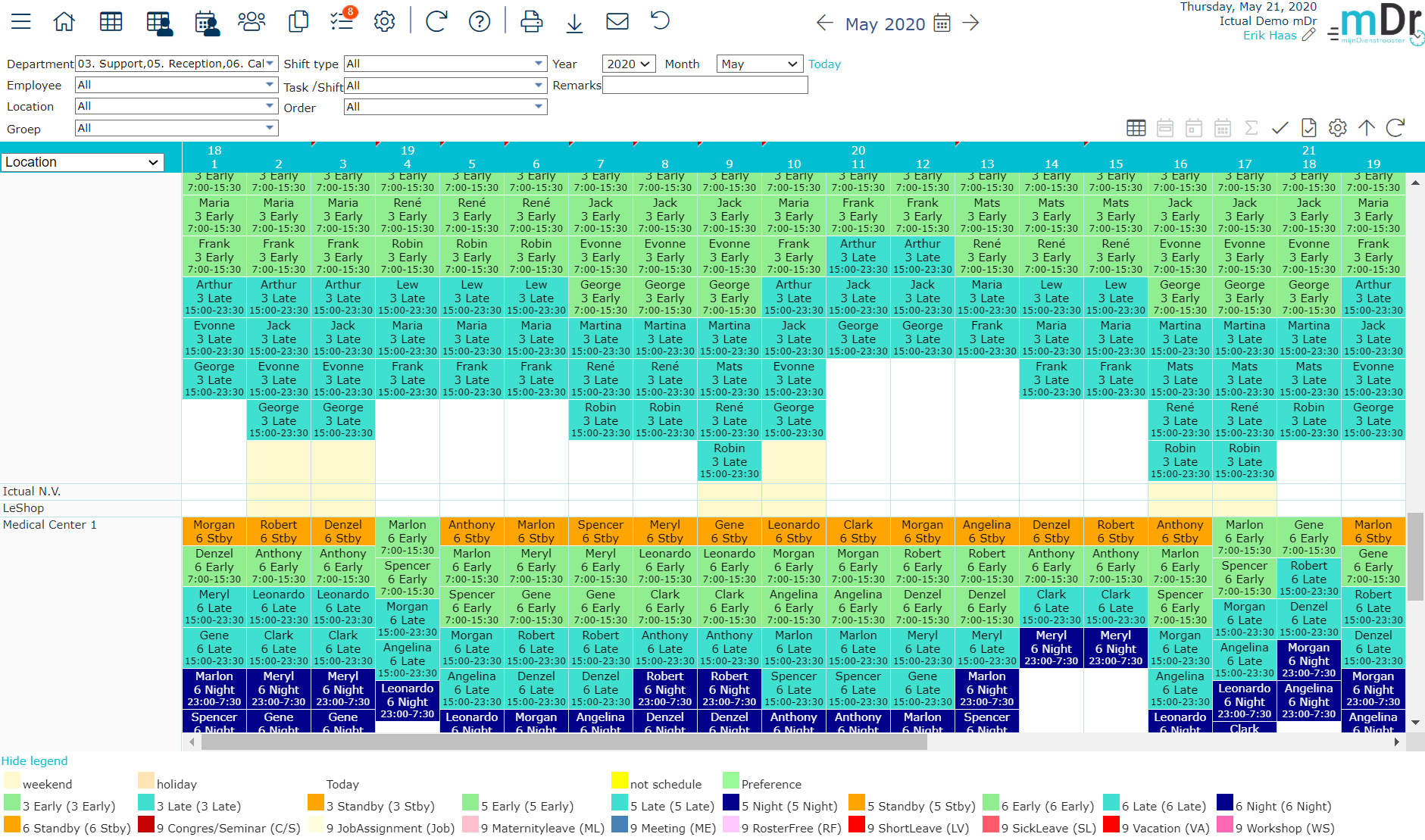The image size is (1425, 840).
Task: Click the upward arrow icon
Action: tap(1367, 128)
